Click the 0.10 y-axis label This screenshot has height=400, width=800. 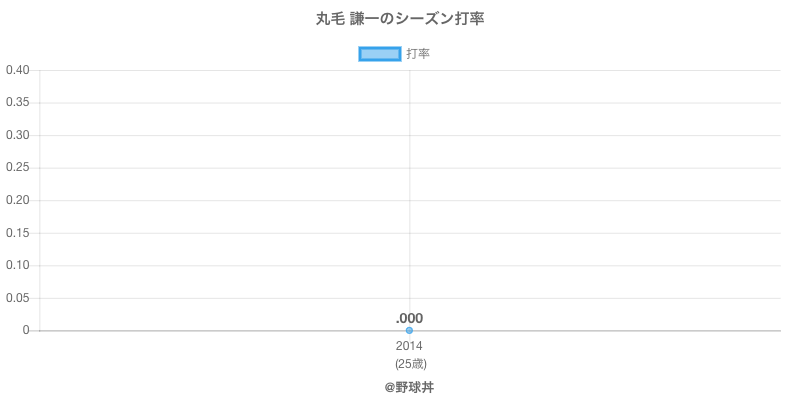coord(17,265)
